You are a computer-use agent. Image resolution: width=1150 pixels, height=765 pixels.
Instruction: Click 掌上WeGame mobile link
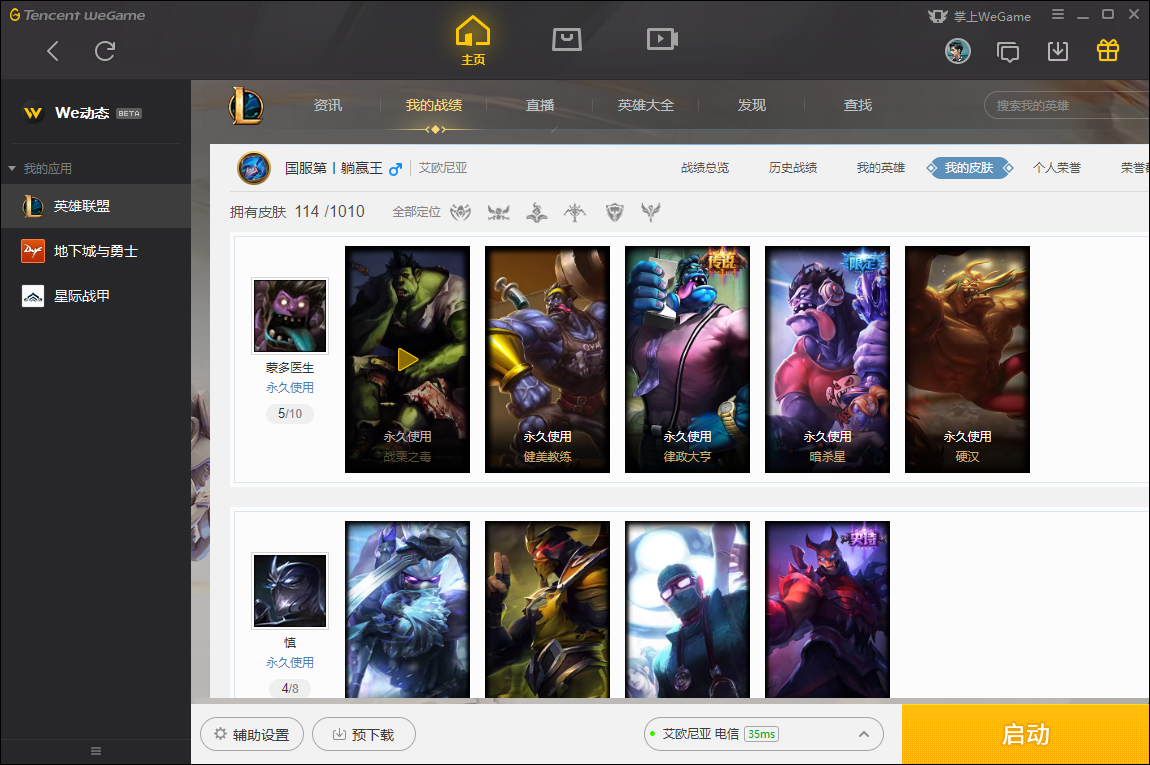click(x=979, y=16)
